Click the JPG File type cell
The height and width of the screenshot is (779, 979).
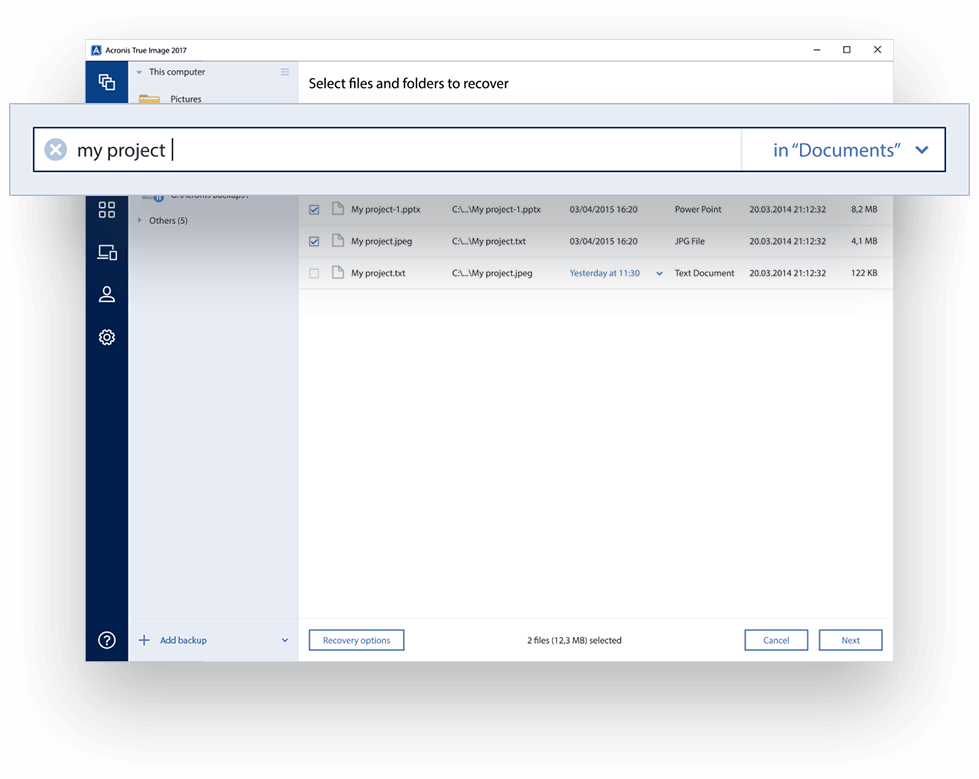689,241
